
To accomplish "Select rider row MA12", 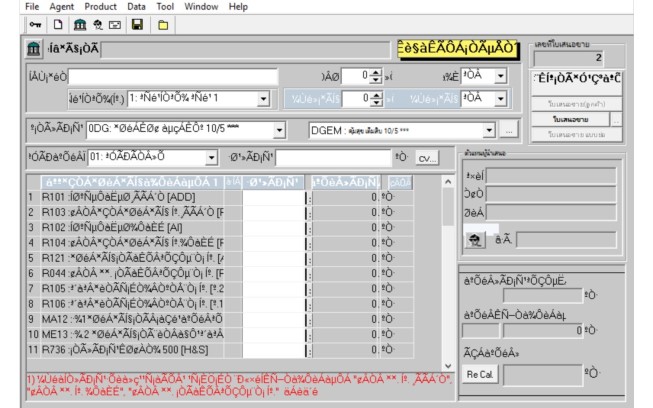I will point(132,319).
